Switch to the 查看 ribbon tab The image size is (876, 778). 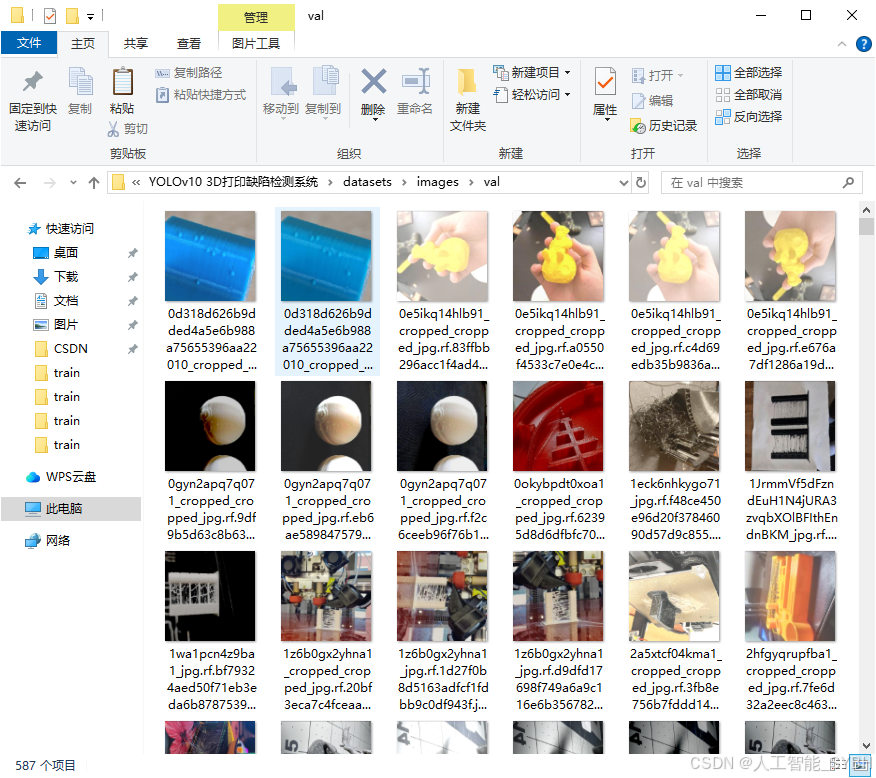pyautogui.click(x=191, y=44)
